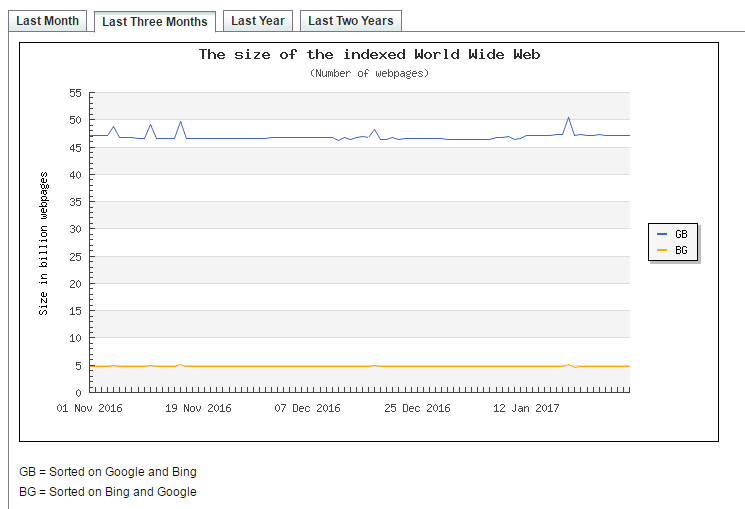Pick the 07 Dec 2016 x-axis date
Viewport: 745px width, 509px height.
click(308, 408)
